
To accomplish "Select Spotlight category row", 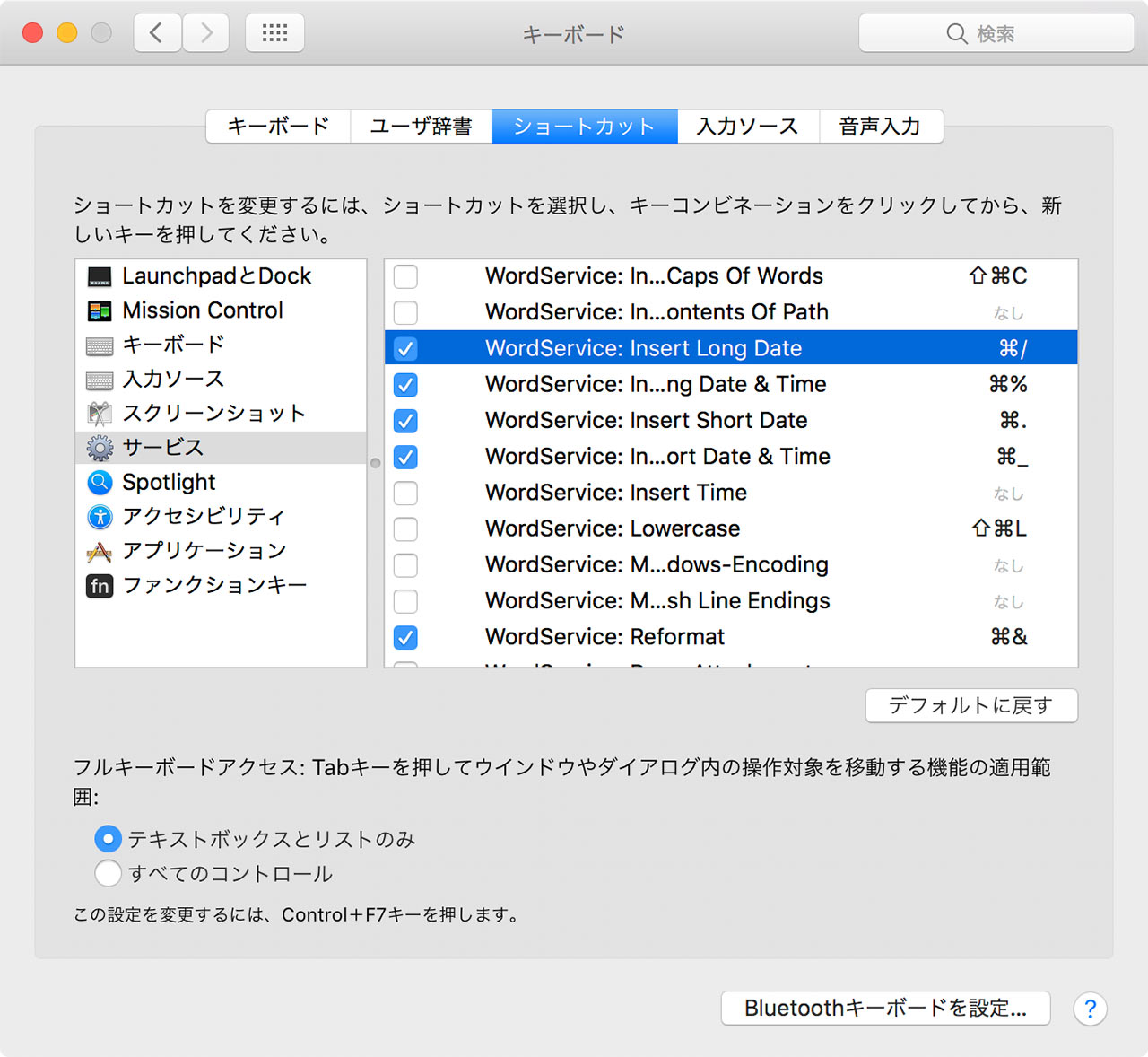I will tap(221, 483).
